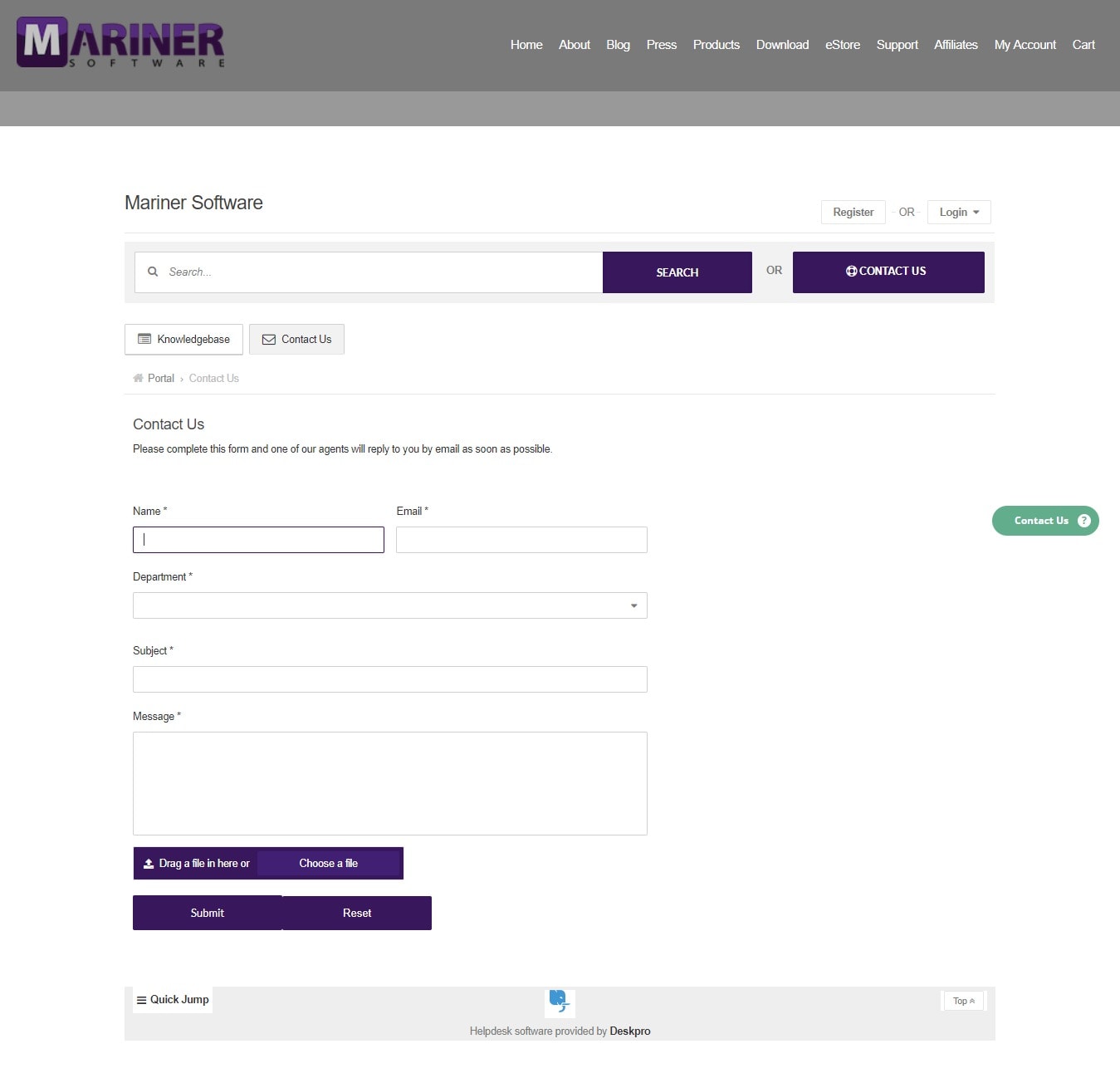
Task: Open the Press menu item
Action: [662, 45]
